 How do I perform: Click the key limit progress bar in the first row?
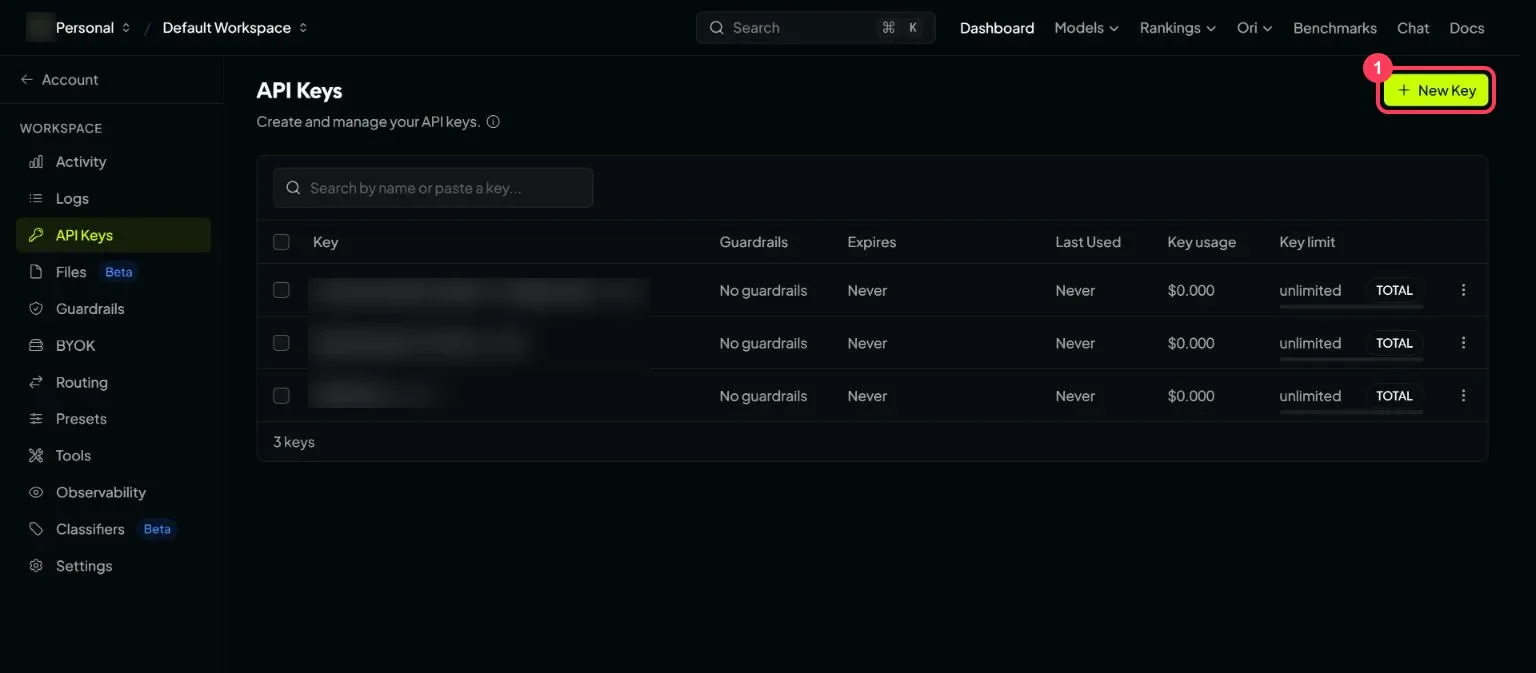pos(1351,306)
